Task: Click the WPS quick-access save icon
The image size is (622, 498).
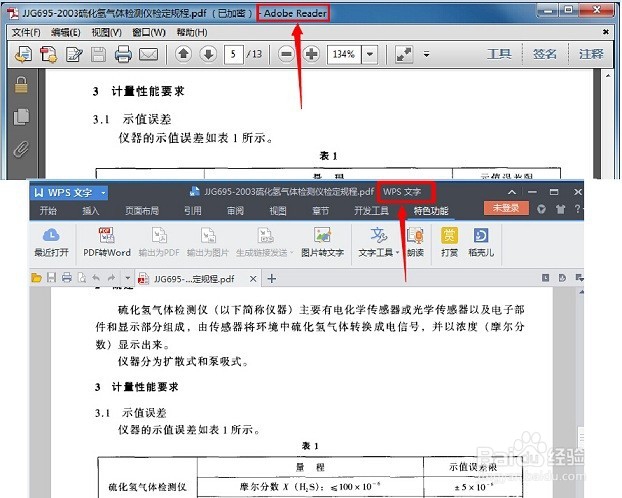Action: tap(52, 277)
